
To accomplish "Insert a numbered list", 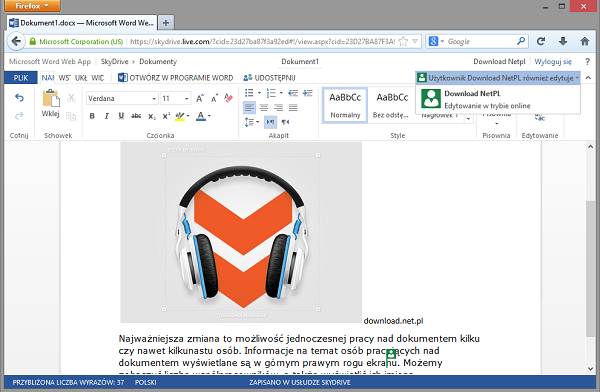I will point(271,93).
